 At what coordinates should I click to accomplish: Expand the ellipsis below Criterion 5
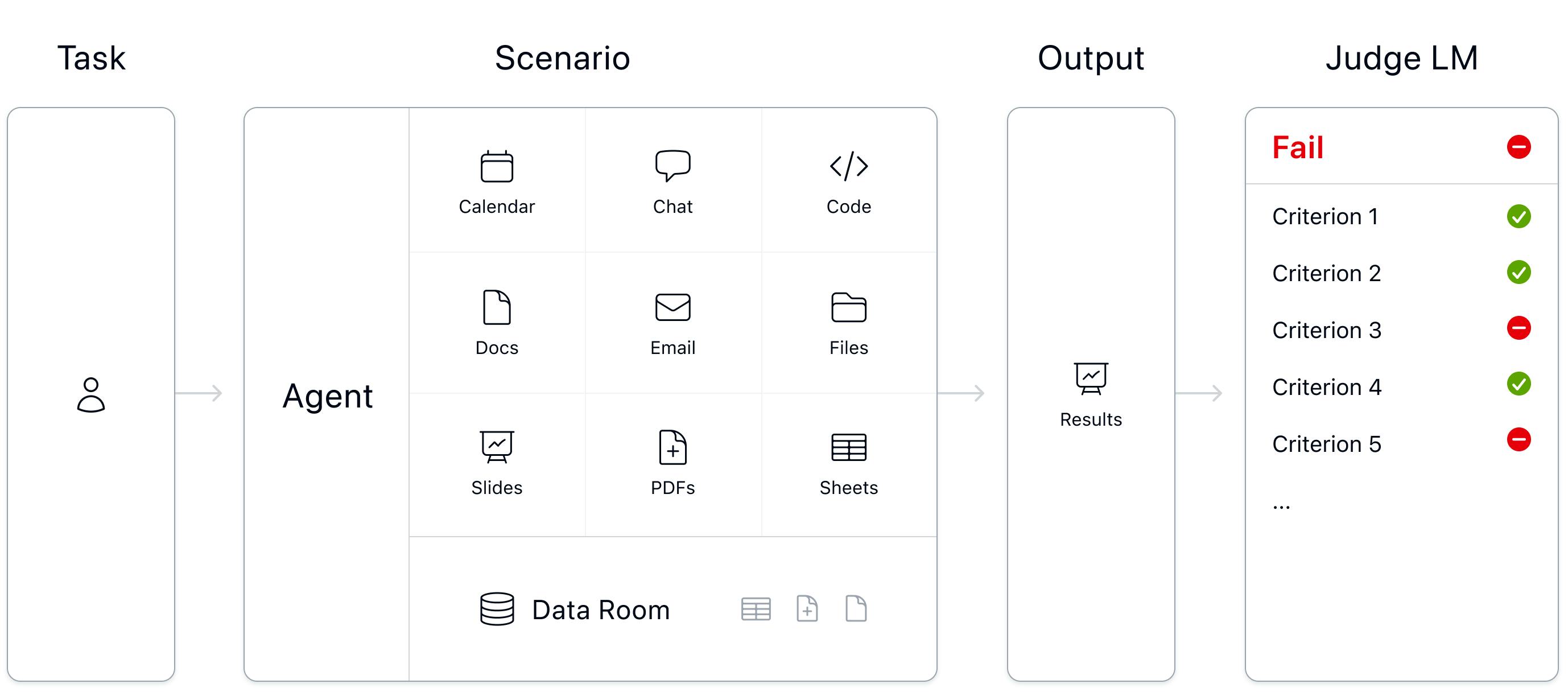click(1281, 505)
